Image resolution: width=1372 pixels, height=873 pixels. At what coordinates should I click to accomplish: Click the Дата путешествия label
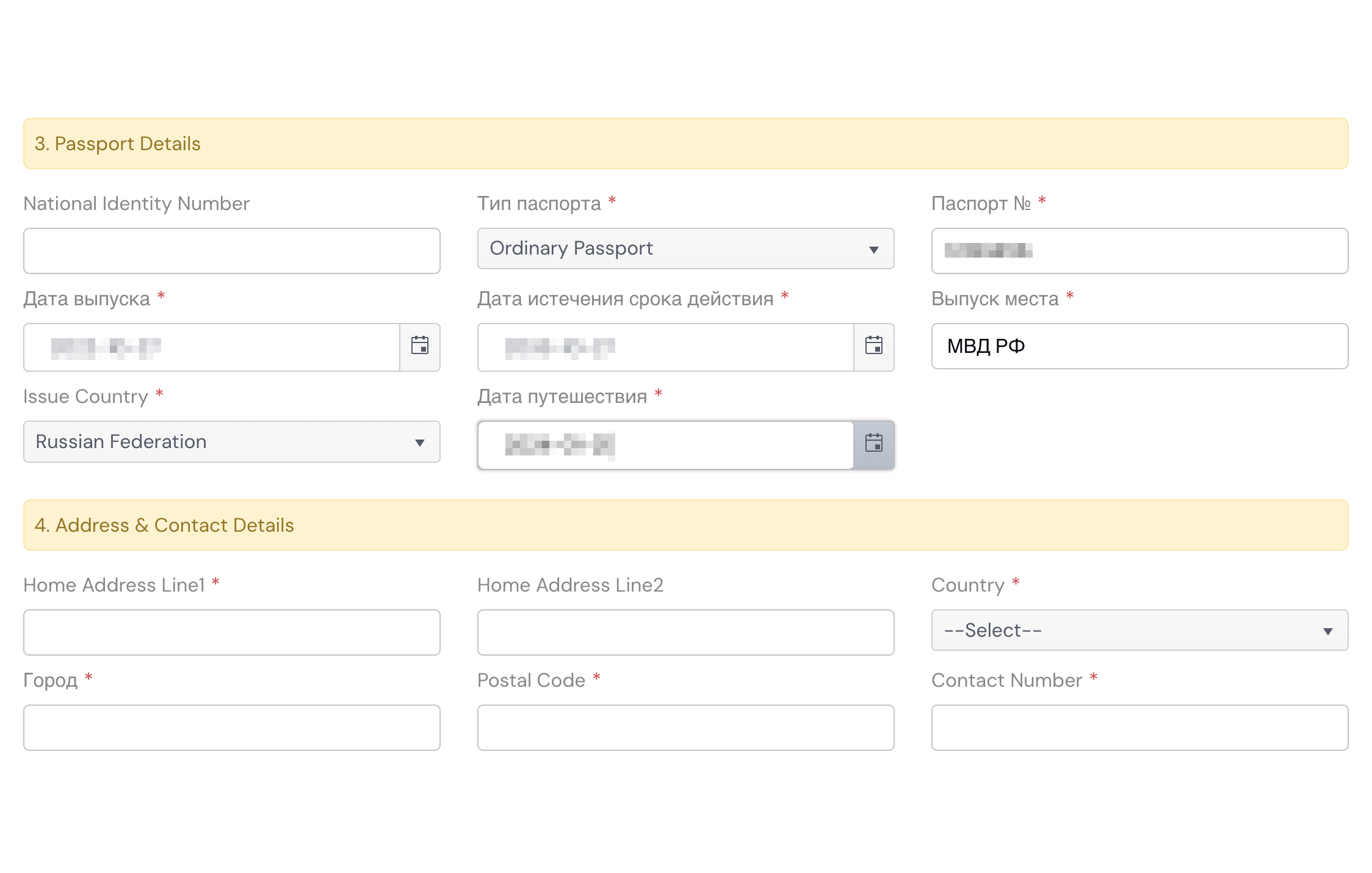click(562, 396)
